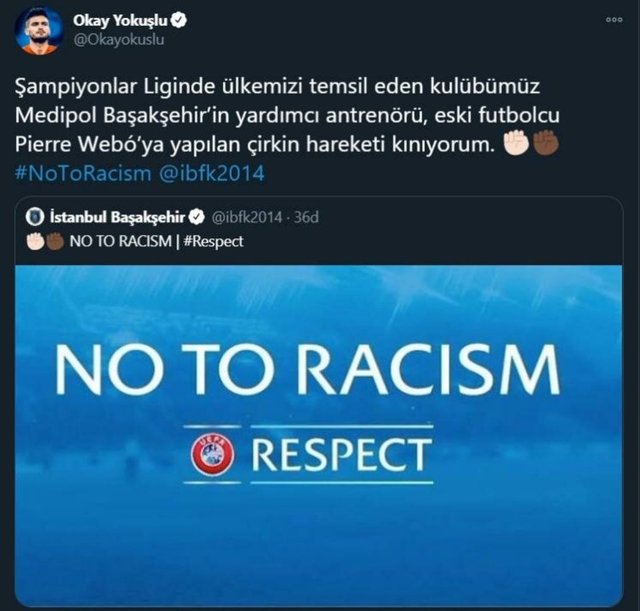Open the quoted tweet text NO TO RACISM
Viewport: 640px width, 611px height.
point(120,241)
